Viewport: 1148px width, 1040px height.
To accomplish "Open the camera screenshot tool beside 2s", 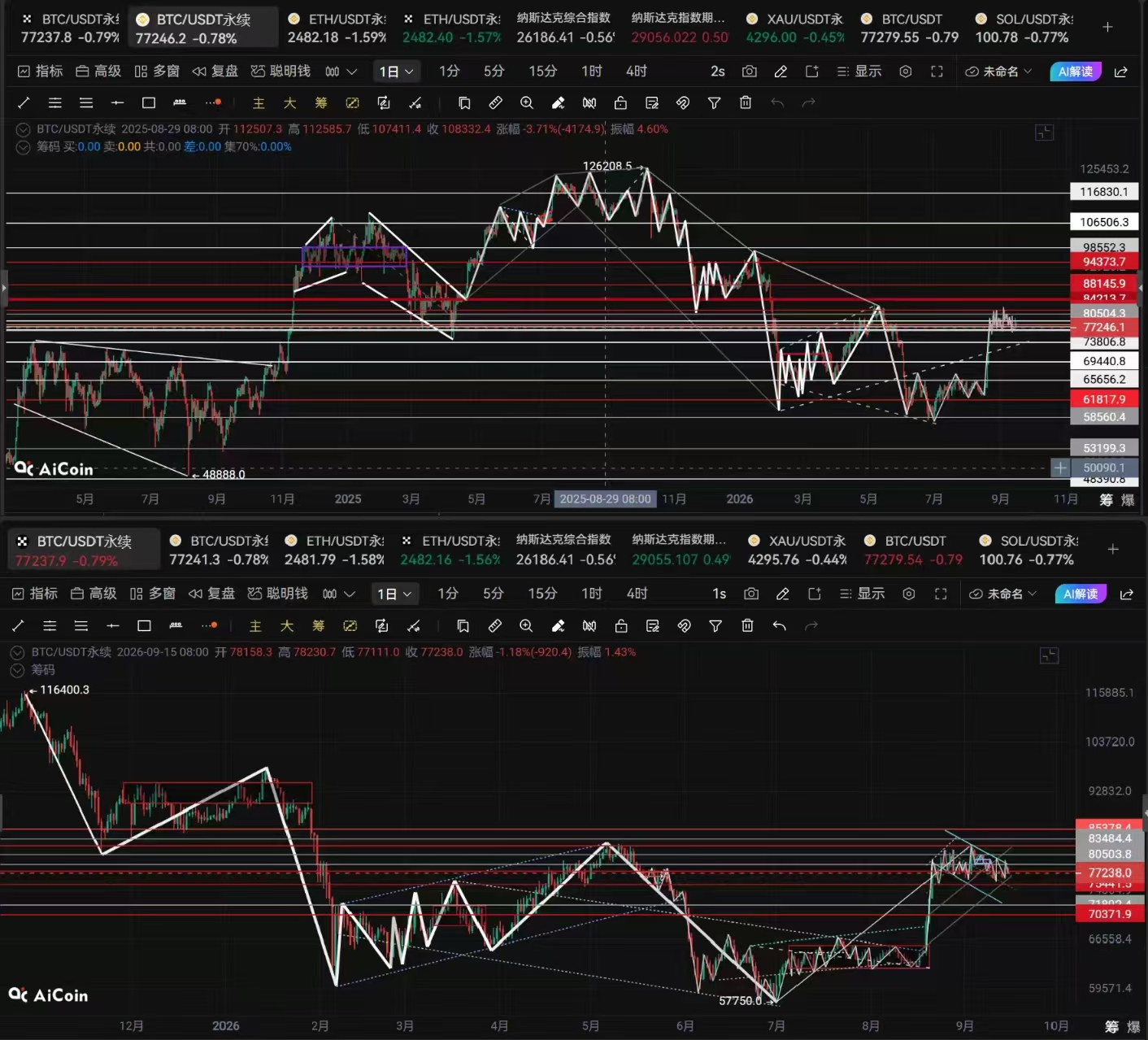I will pyautogui.click(x=750, y=72).
